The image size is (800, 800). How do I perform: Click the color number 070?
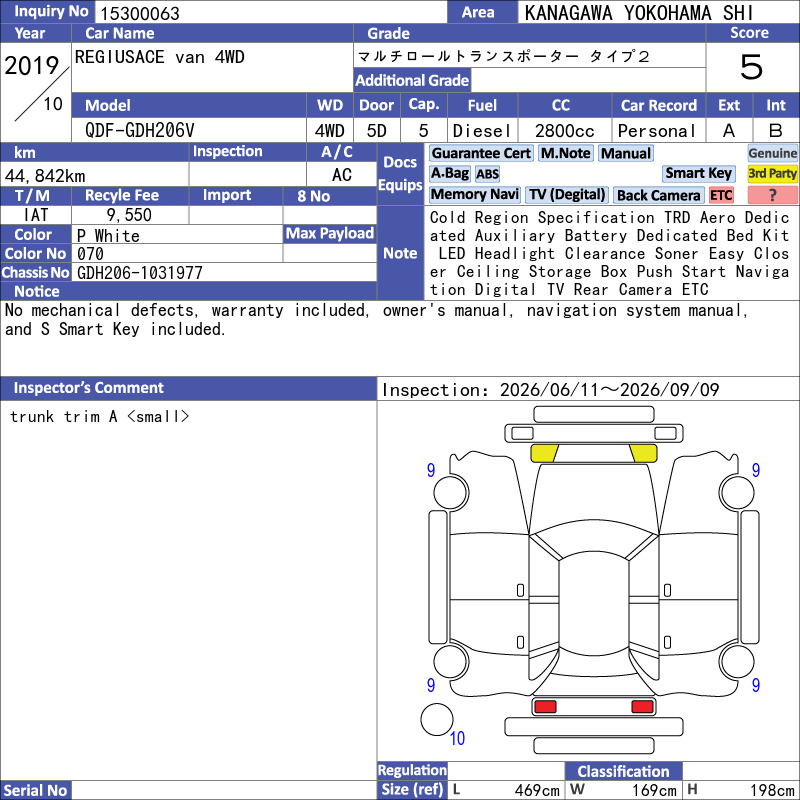90,254
